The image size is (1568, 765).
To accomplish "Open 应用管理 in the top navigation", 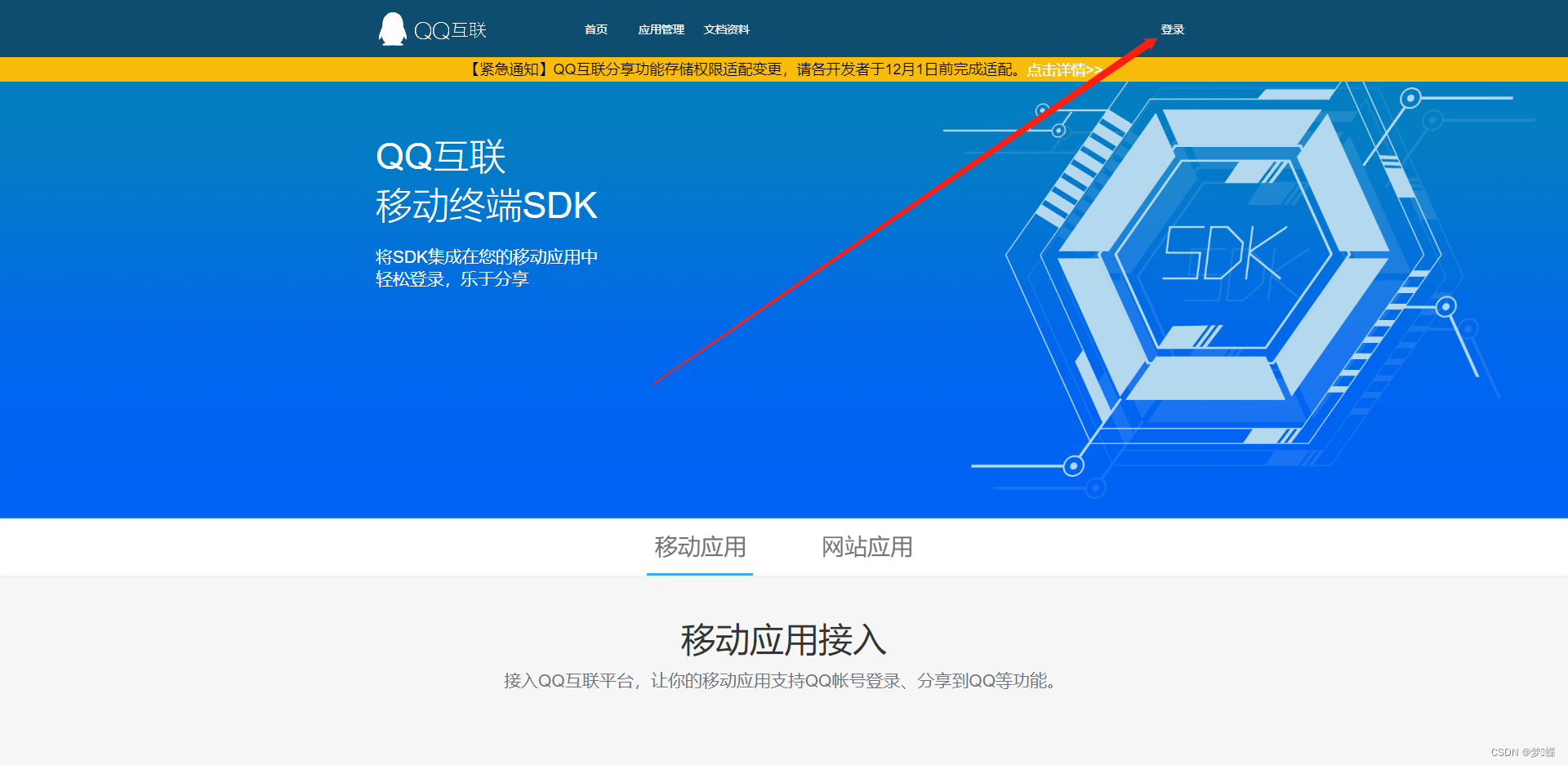I will point(661,29).
